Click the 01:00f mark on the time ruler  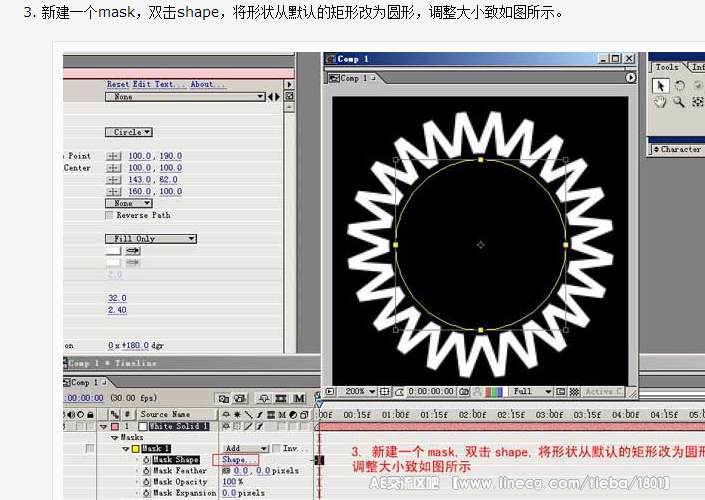point(395,415)
